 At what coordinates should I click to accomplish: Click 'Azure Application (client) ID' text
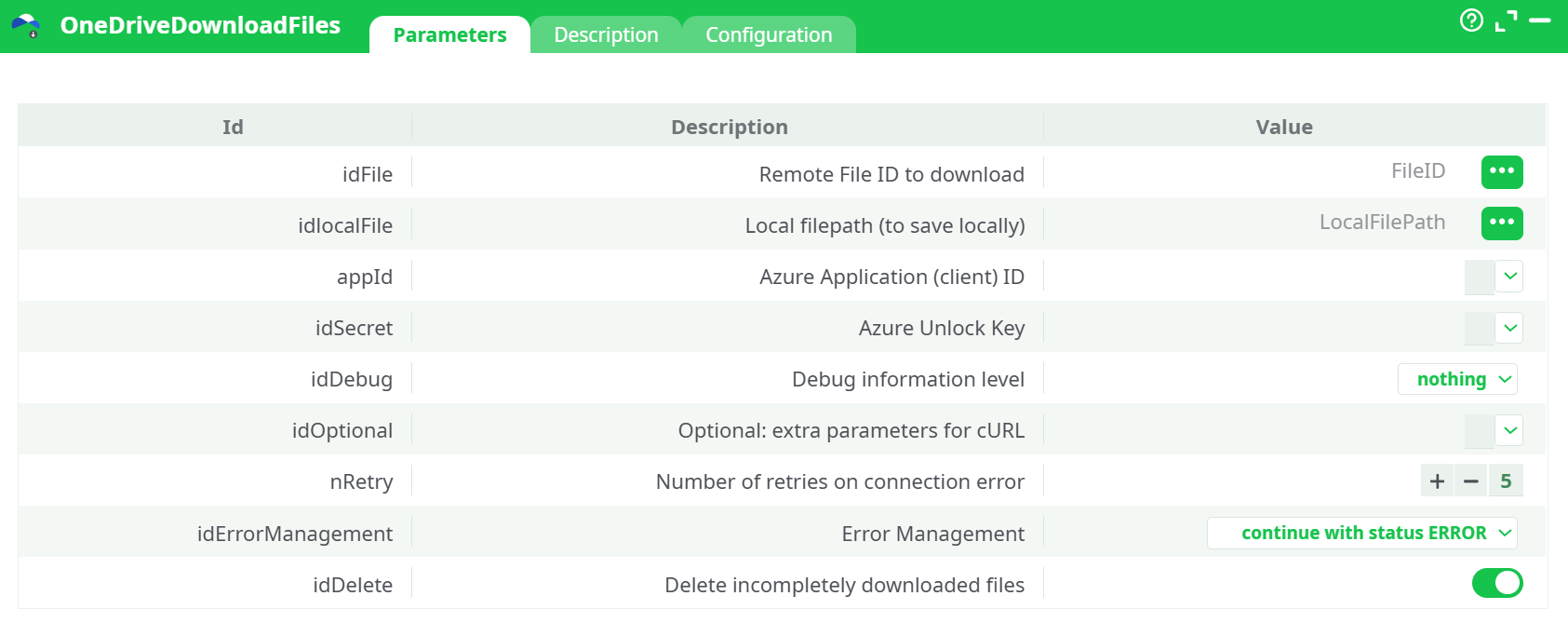[x=891, y=278]
